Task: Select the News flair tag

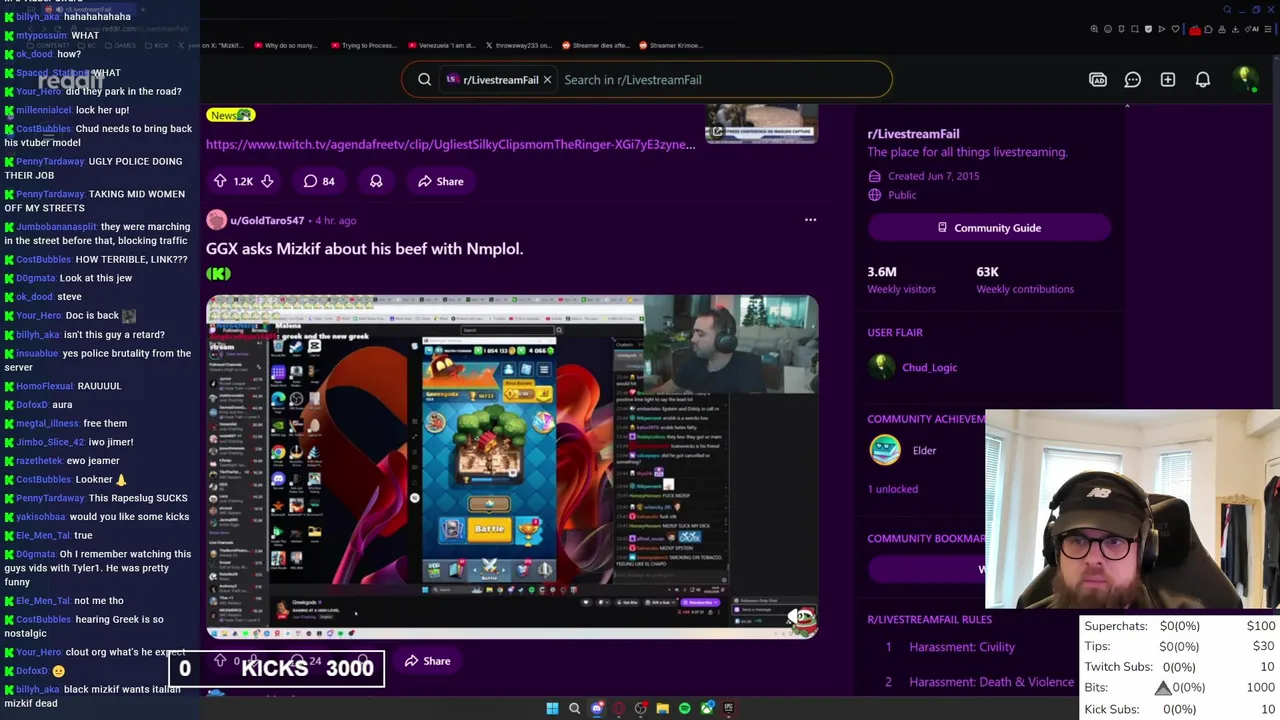Action: 230,115
